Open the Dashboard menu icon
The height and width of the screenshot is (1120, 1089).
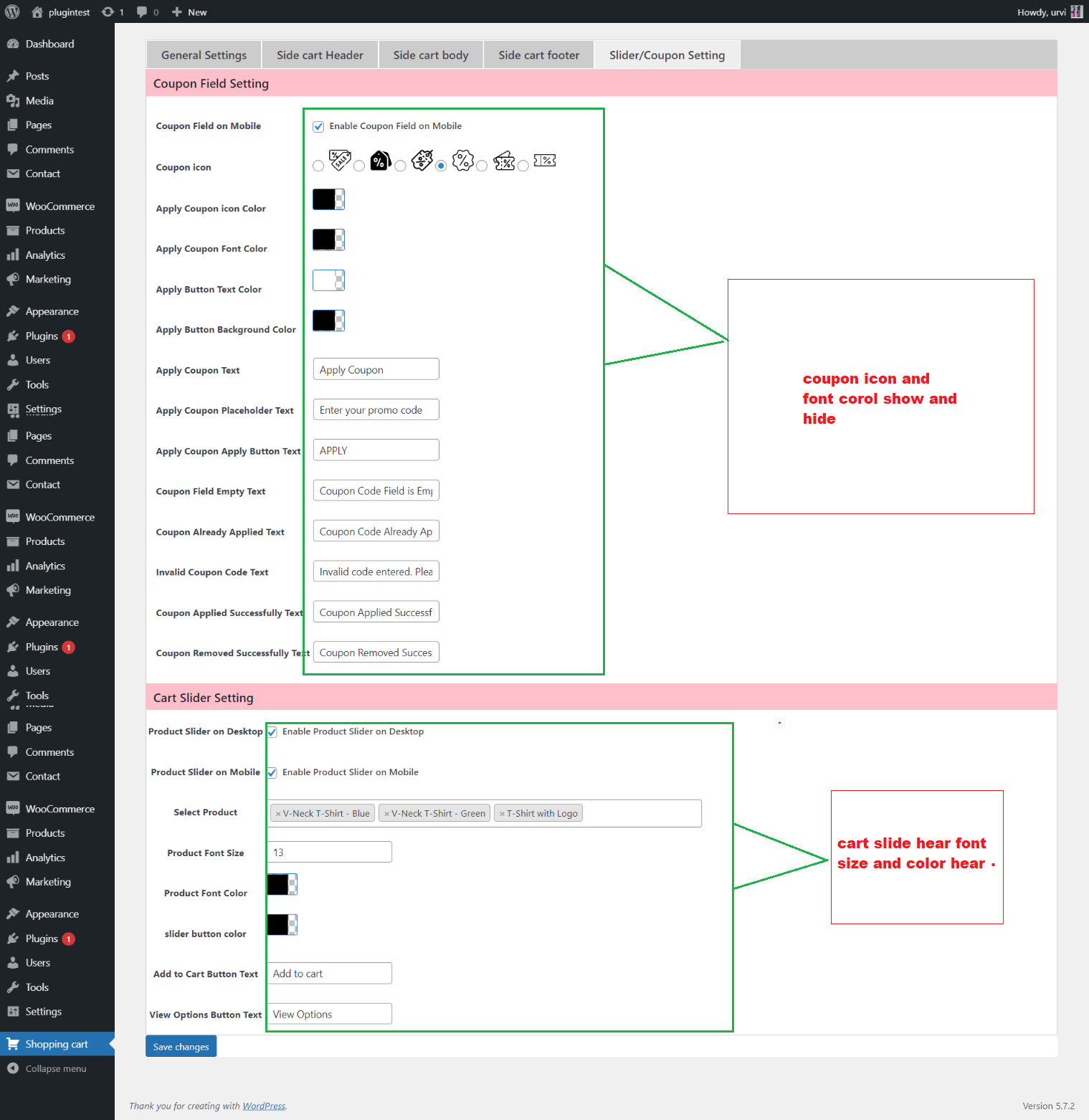click(13, 44)
